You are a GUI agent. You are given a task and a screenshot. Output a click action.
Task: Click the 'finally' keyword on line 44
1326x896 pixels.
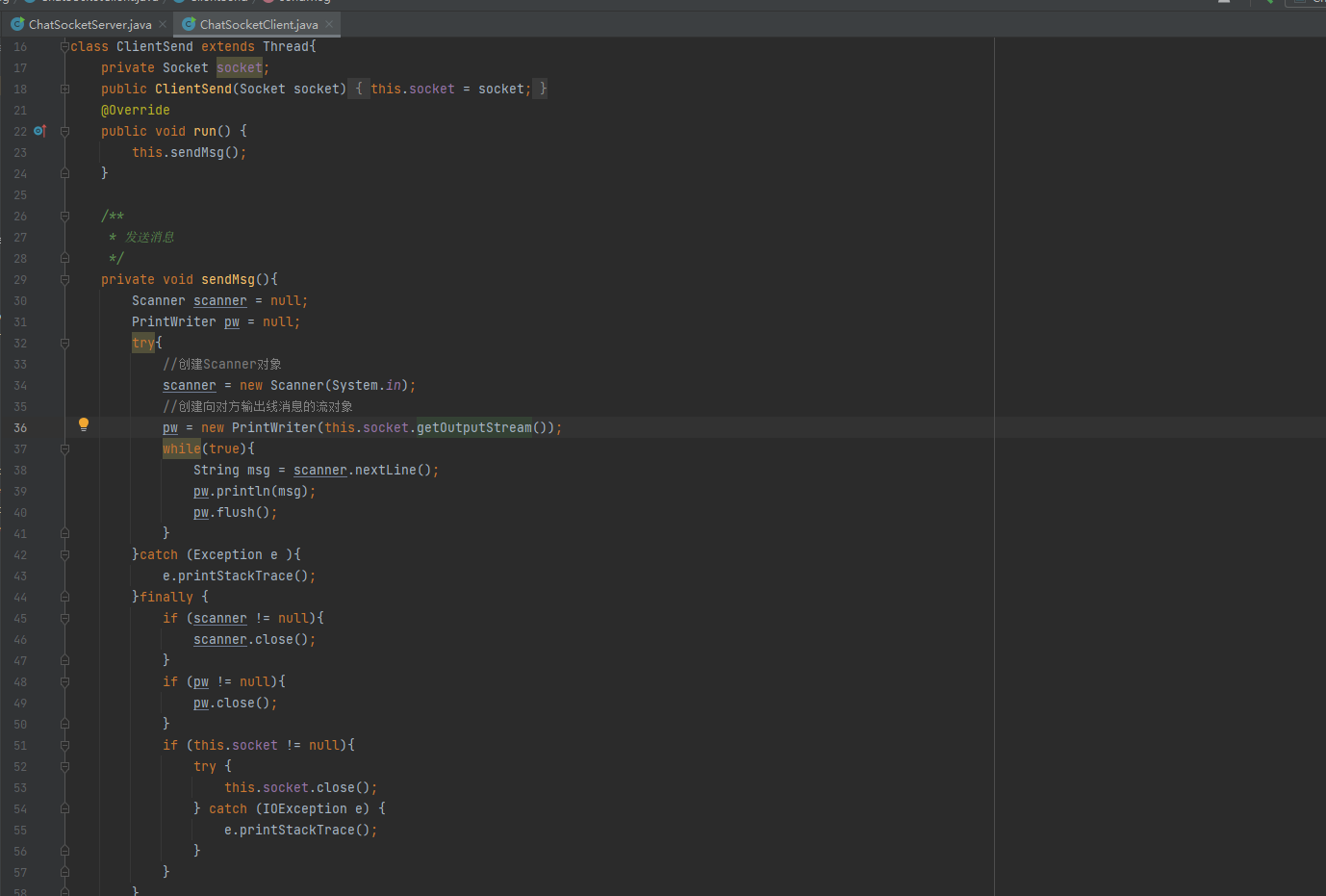coord(166,597)
